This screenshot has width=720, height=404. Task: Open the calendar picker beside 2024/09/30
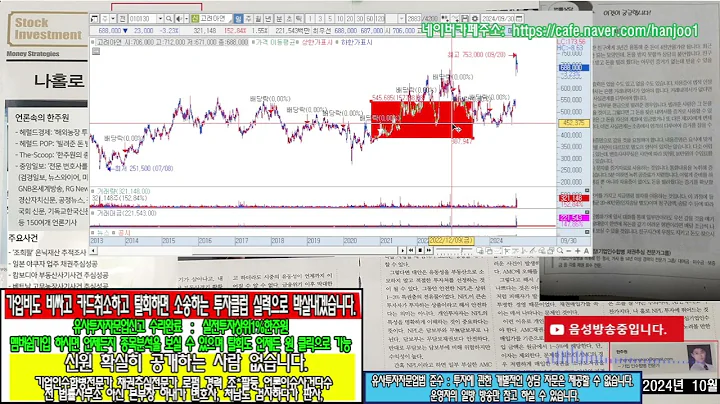519,18
